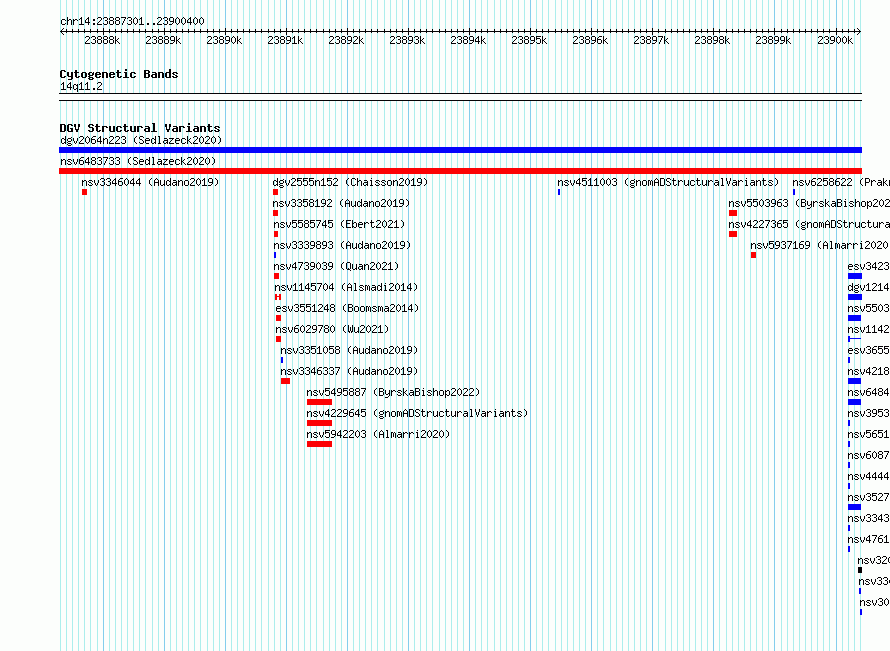
Task: Click the red bar beneath nsv4229645
Action: [x=319, y=423]
